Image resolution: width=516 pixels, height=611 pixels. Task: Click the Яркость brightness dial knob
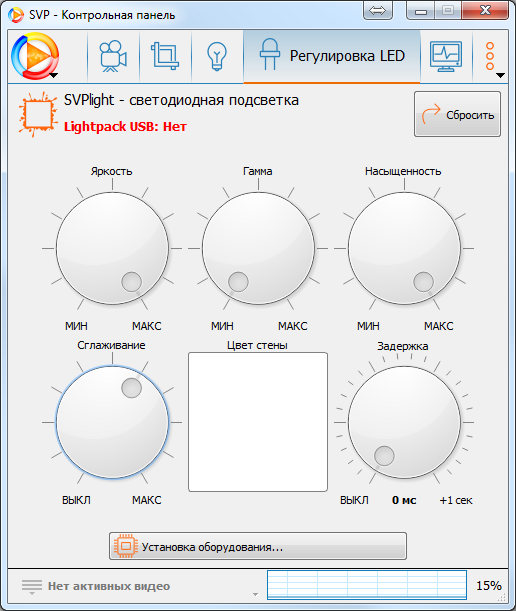tap(112, 248)
